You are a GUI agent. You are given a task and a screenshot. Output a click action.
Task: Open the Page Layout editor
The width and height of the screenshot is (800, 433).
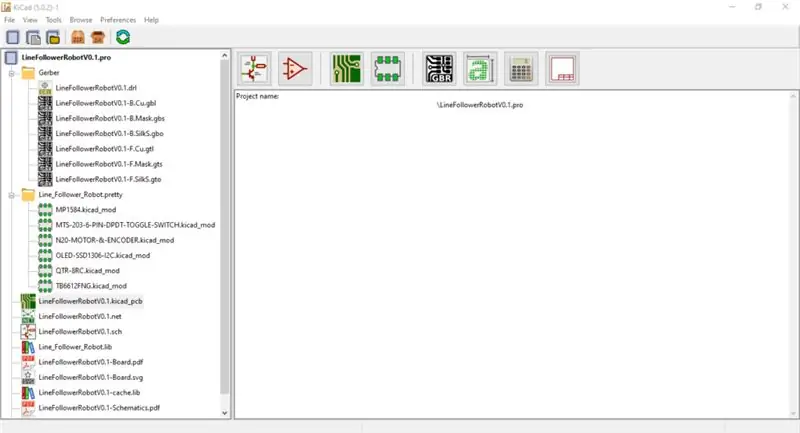(562, 69)
